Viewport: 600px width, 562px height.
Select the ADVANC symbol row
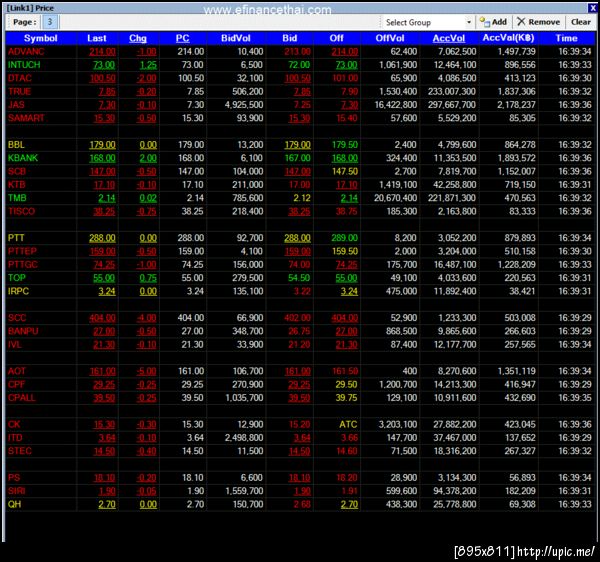coord(26,52)
